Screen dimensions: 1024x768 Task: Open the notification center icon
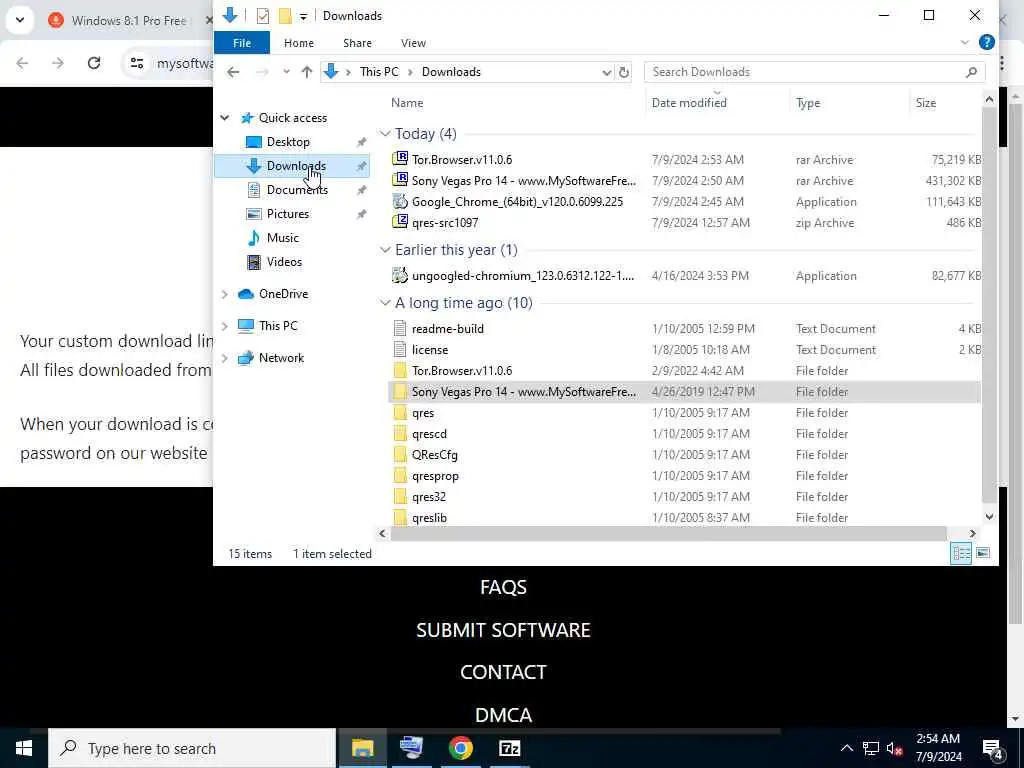(993, 748)
